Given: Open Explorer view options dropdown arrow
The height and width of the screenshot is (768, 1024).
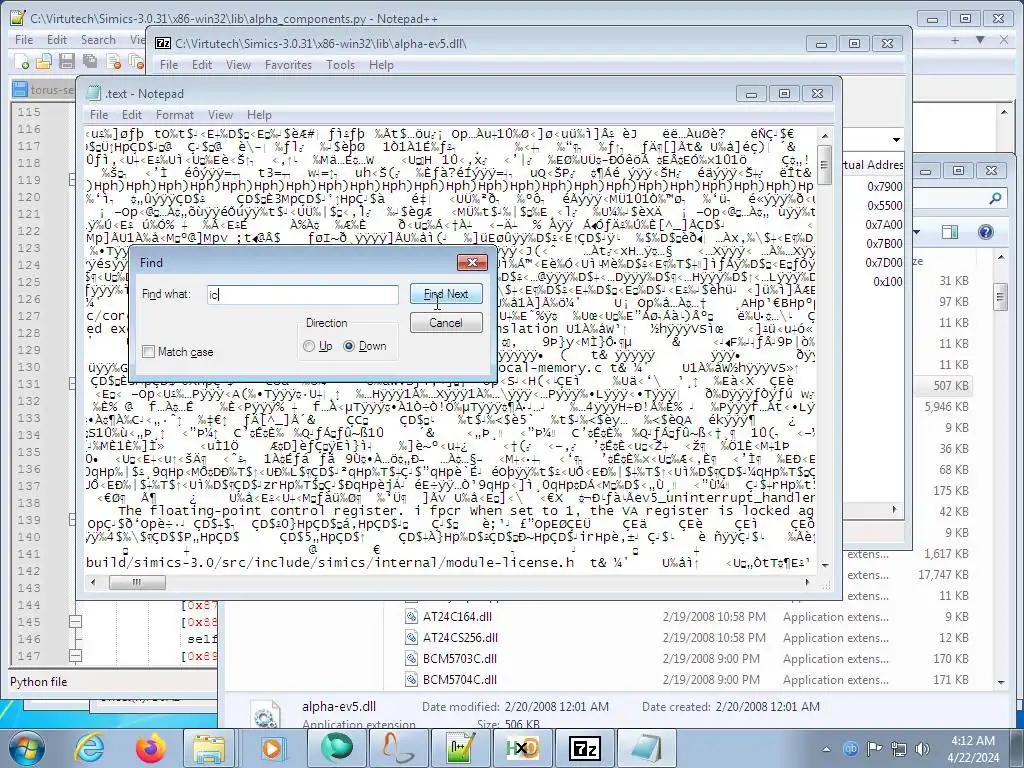Looking at the screenshot, I should [x=916, y=232].
